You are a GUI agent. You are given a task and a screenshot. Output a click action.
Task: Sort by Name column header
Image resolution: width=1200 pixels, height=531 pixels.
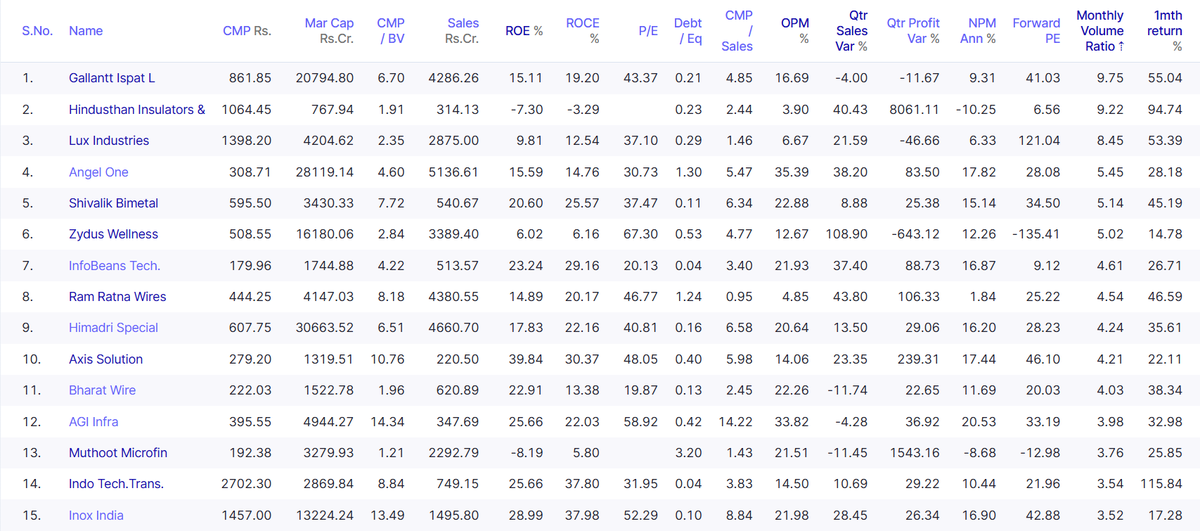pos(86,31)
